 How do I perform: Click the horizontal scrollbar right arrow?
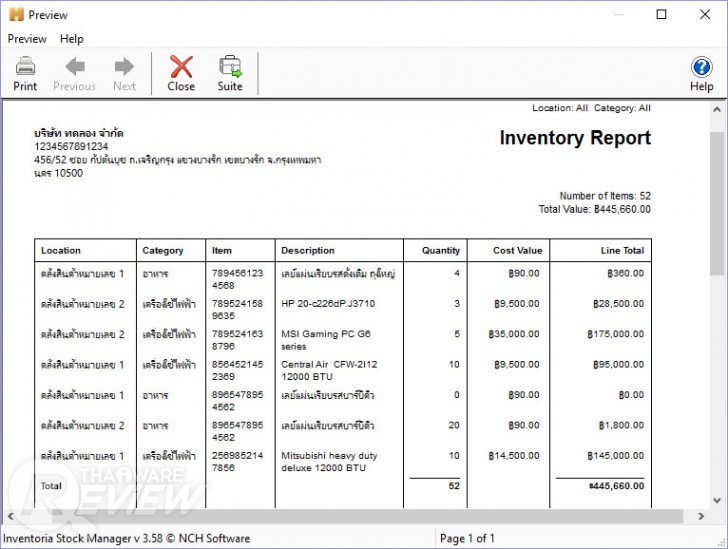pyautogui.click(x=701, y=516)
